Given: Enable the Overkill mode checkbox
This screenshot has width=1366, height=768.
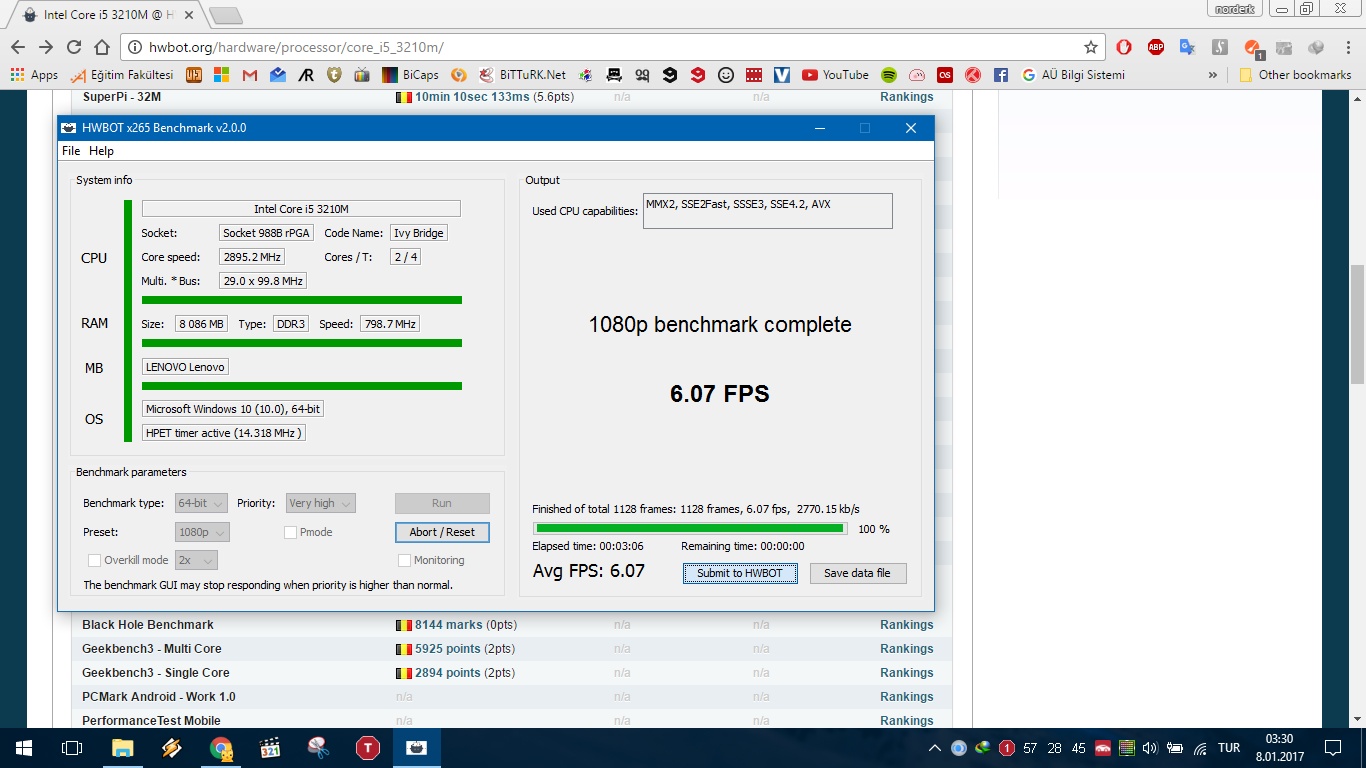Looking at the screenshot, I should [94, 560].
